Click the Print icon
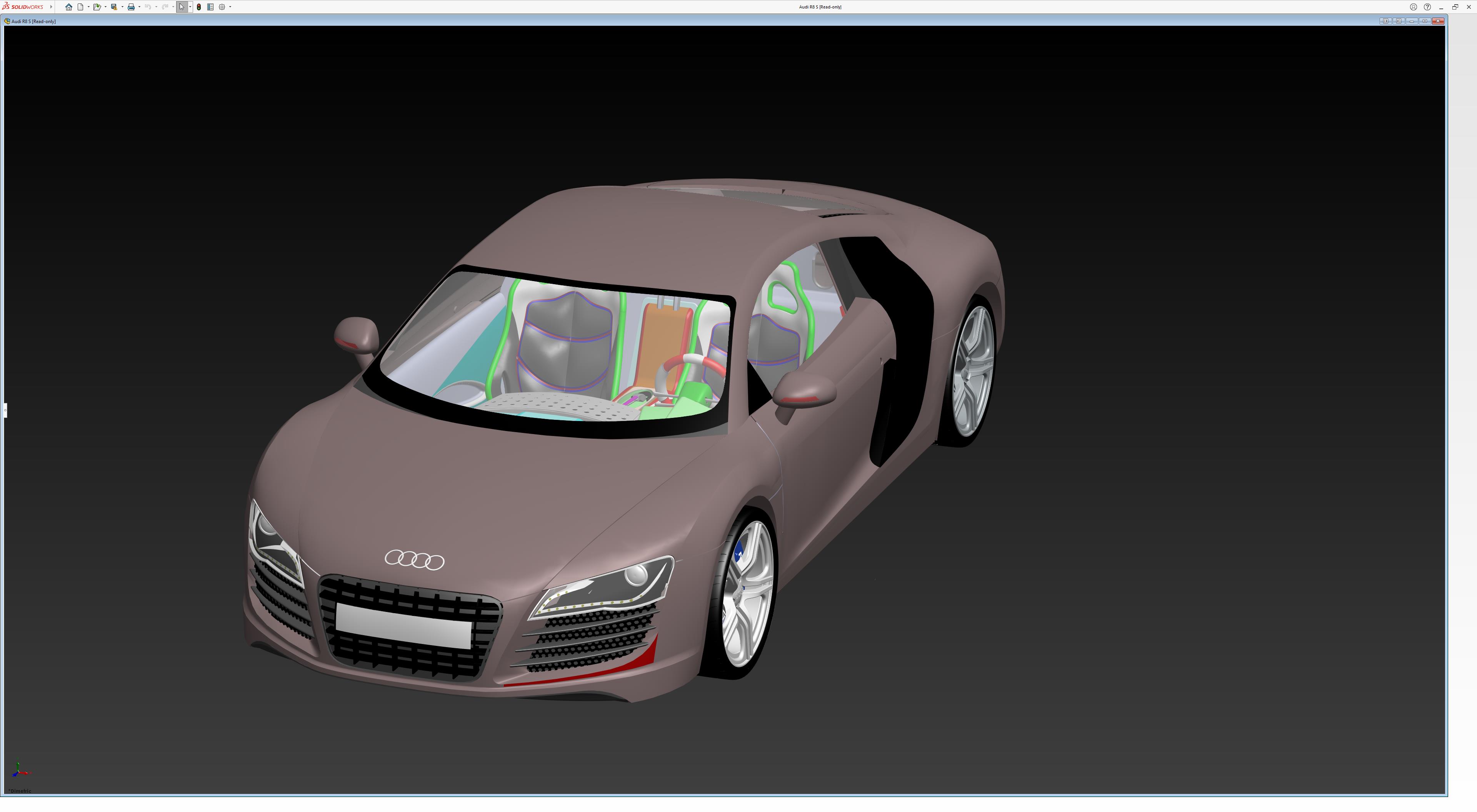This screenshot has height=812, width=1477. [x=131, y=7]
